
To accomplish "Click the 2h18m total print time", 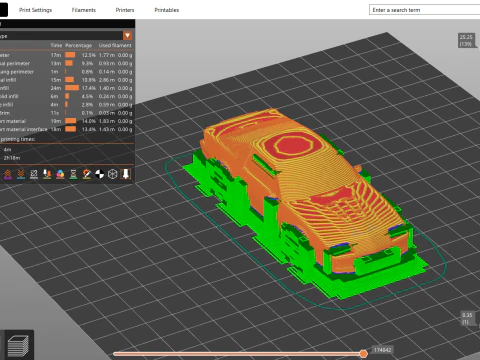I will pos(12,158).
